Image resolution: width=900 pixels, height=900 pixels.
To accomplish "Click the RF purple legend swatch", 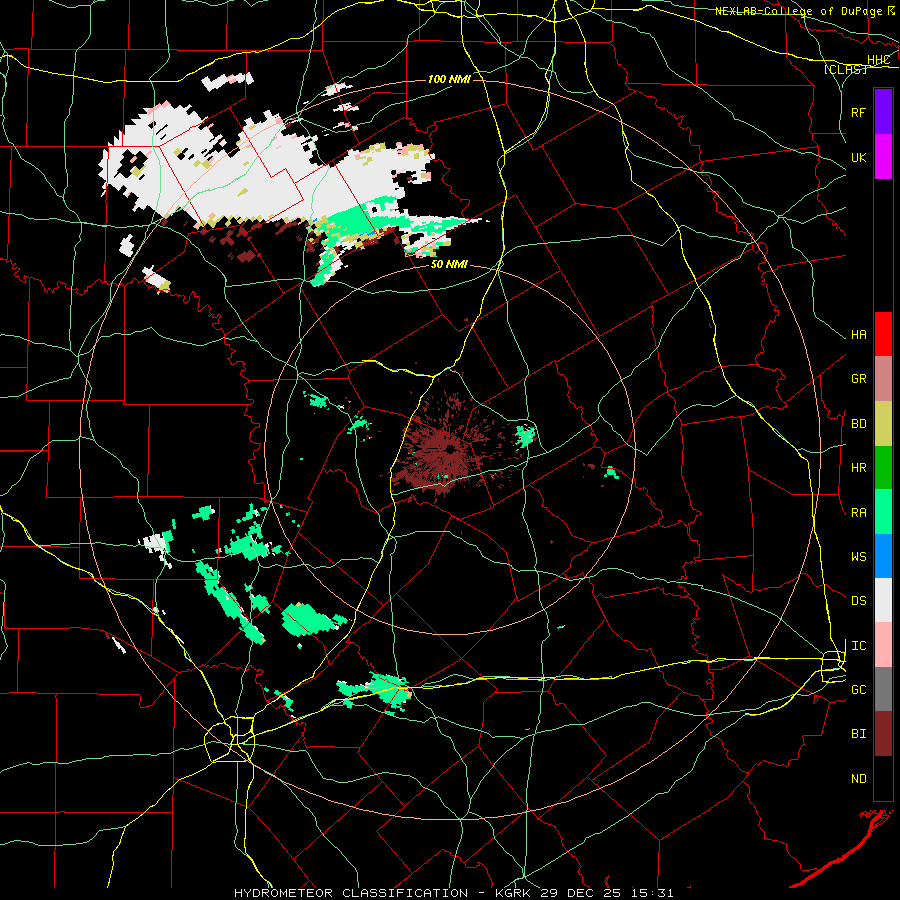I will click(x=883, y=112).
